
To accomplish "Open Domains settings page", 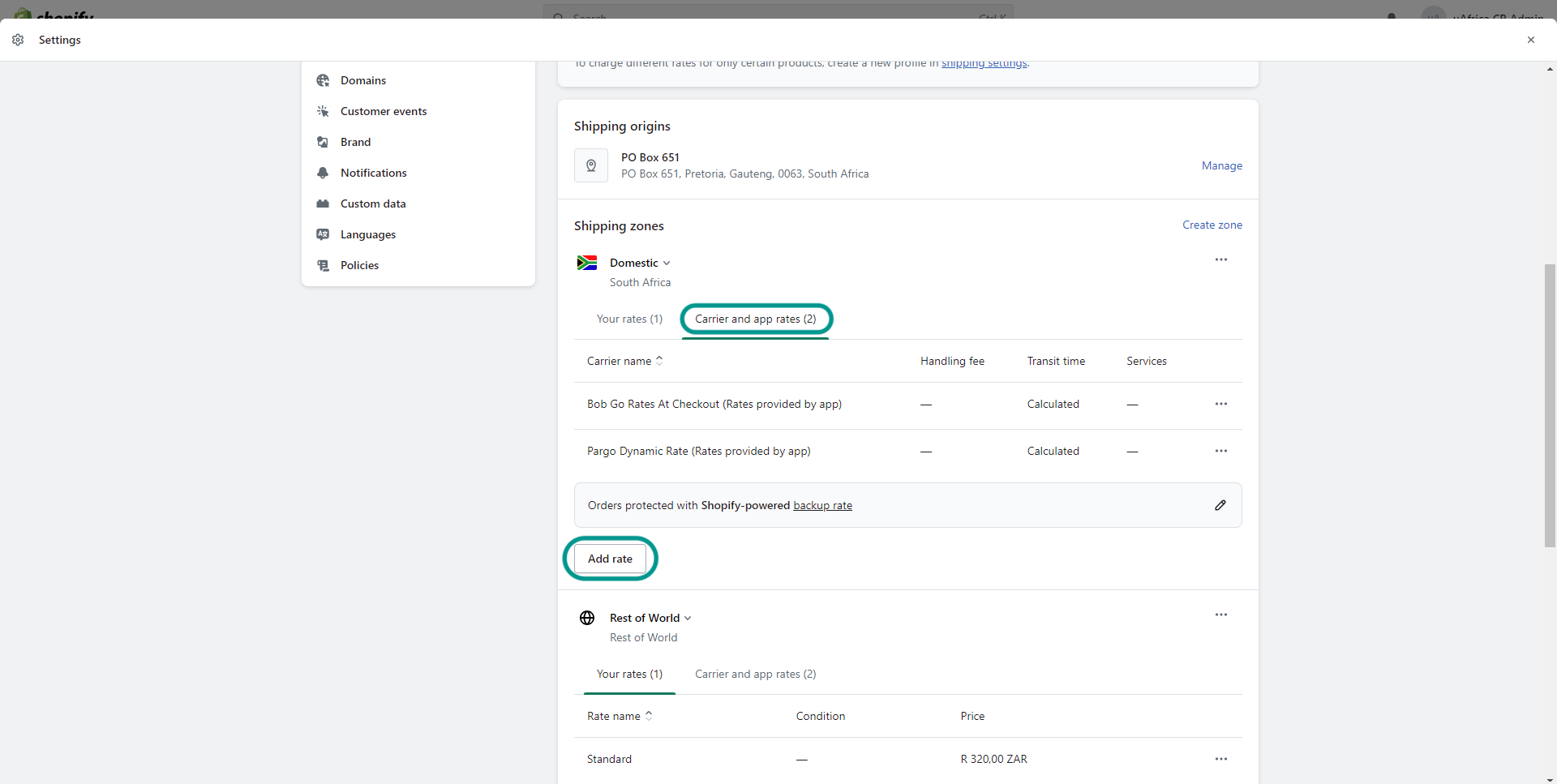I will tap(363, 80).
